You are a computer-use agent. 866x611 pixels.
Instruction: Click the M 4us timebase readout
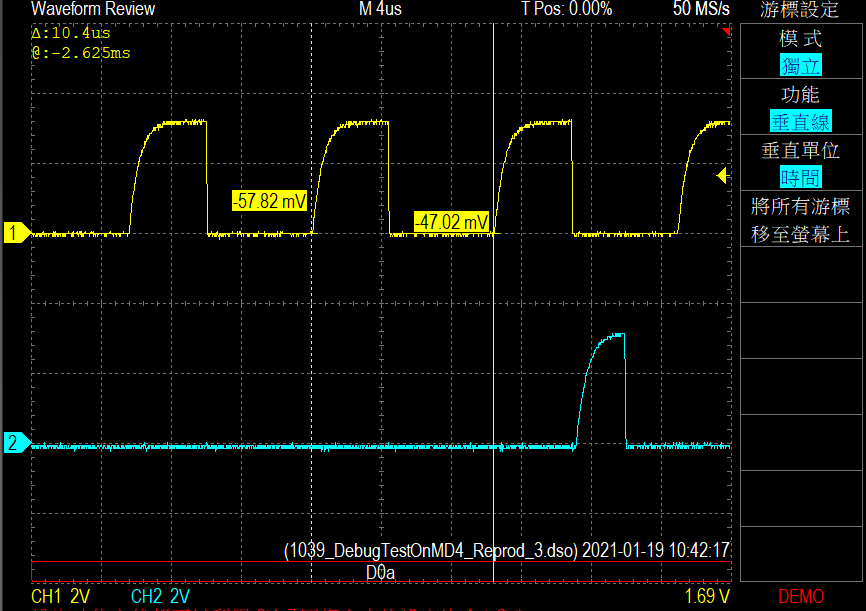(380, 9)
